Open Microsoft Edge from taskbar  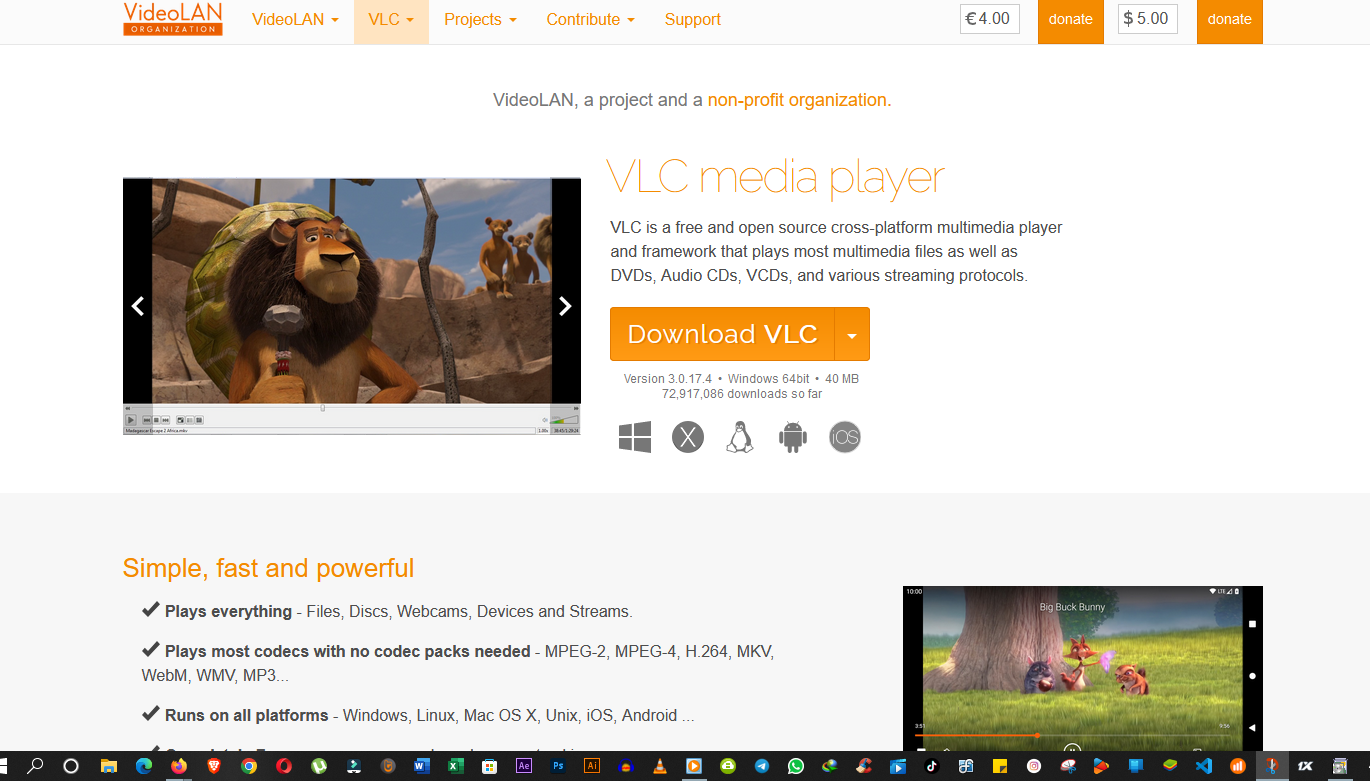pyautogui.click(x=144, y=766)
